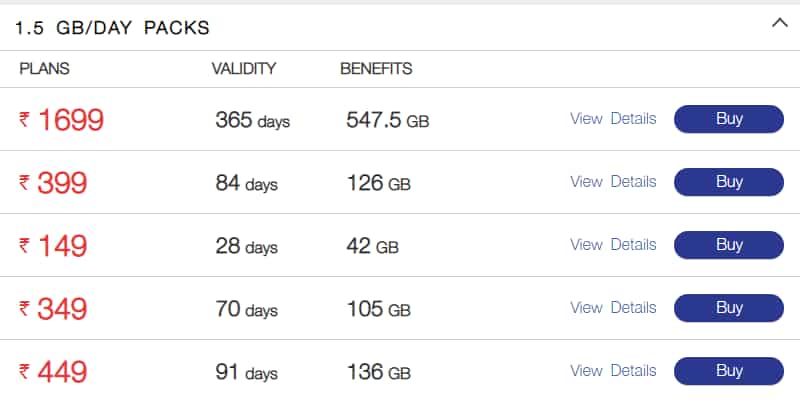Collapse the 1.5 GB/DAY PACKS section chevron
Screen dimensions: 800x402
780,23
